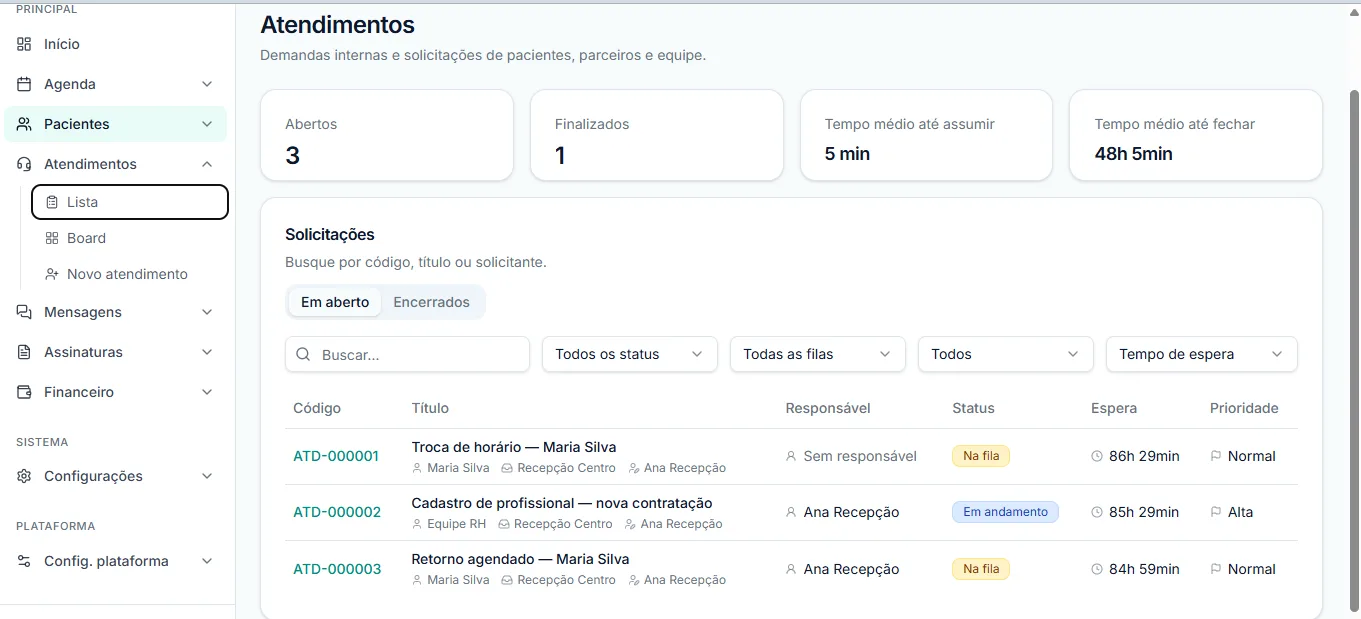Expand the Pacientes menu chevron
The width and height of the screenshot is (1361, 619).
(207, 124)
